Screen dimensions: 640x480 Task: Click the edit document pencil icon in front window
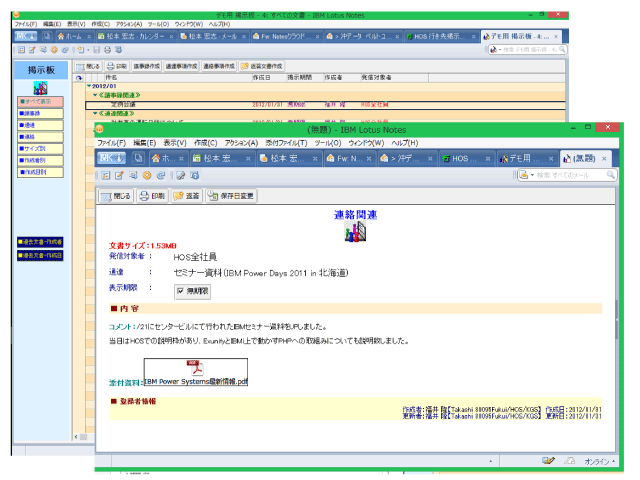point(119,176)
